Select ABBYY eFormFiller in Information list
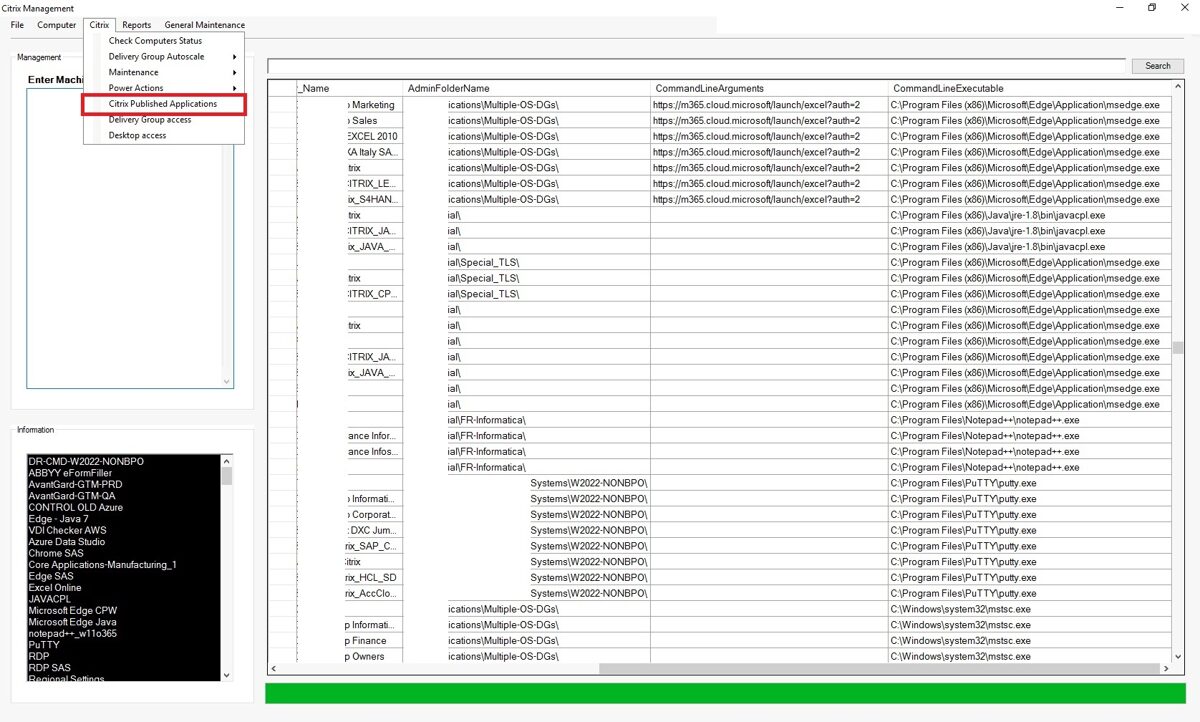The width and height of the screenshot is (1200, 722). 70,473
